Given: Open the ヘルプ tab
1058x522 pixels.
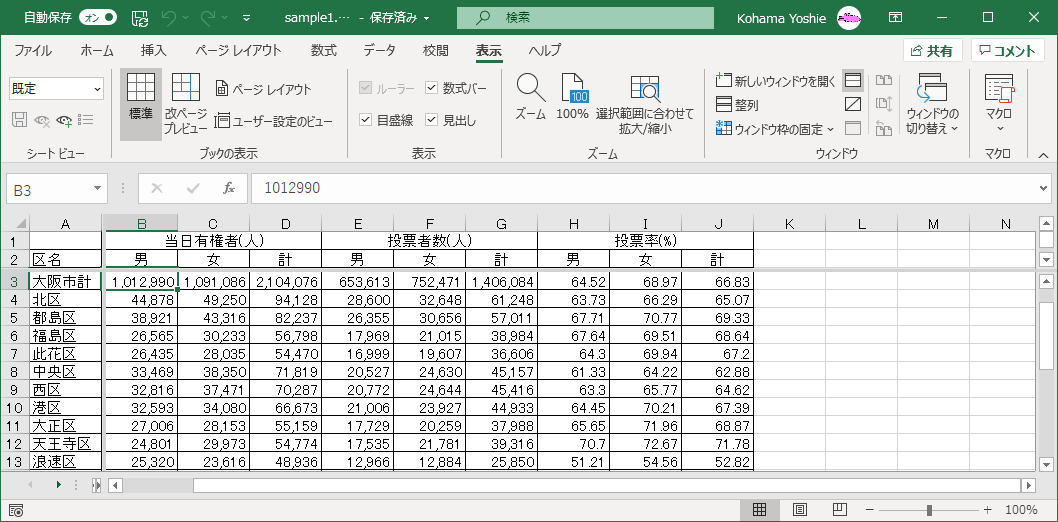Looking at the screenshot, I should 545,51.
